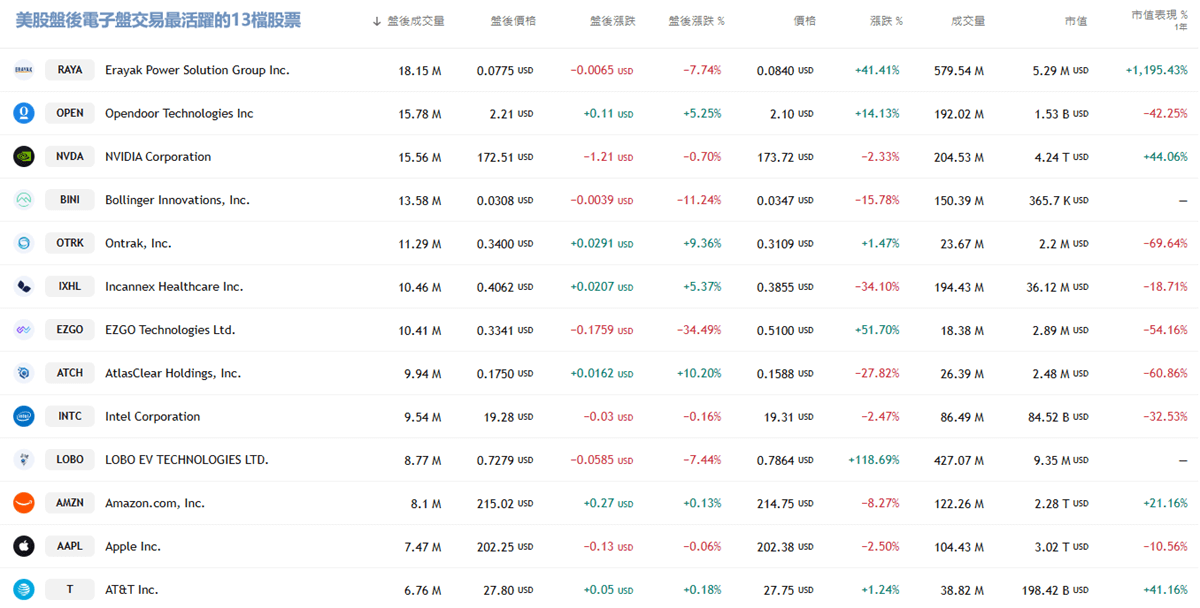Open AtlasClear Holdings, Inc. name link
The image size is (1200, 608).
click(x=173, y=373)
